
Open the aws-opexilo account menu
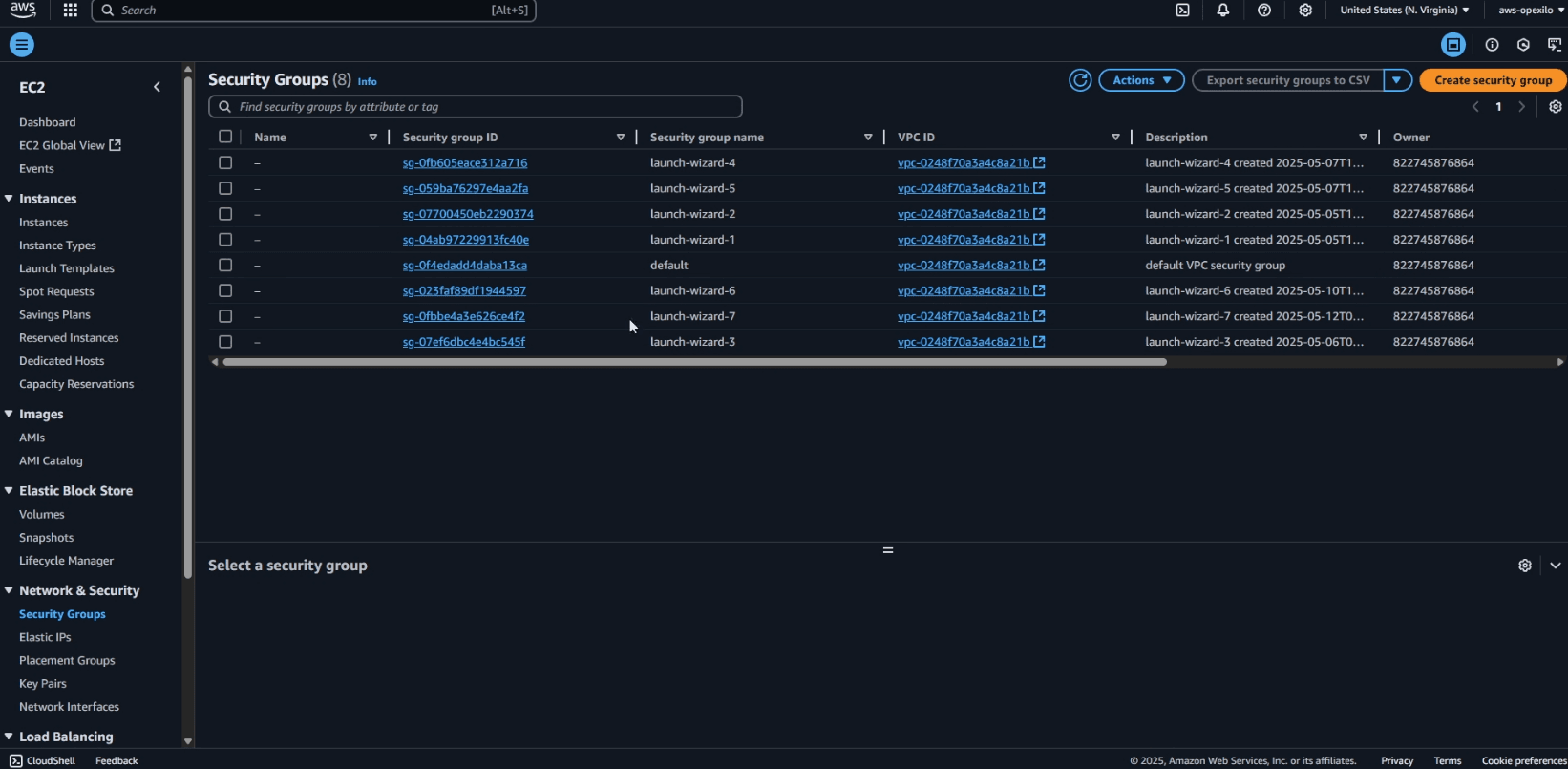point(1531,11)
